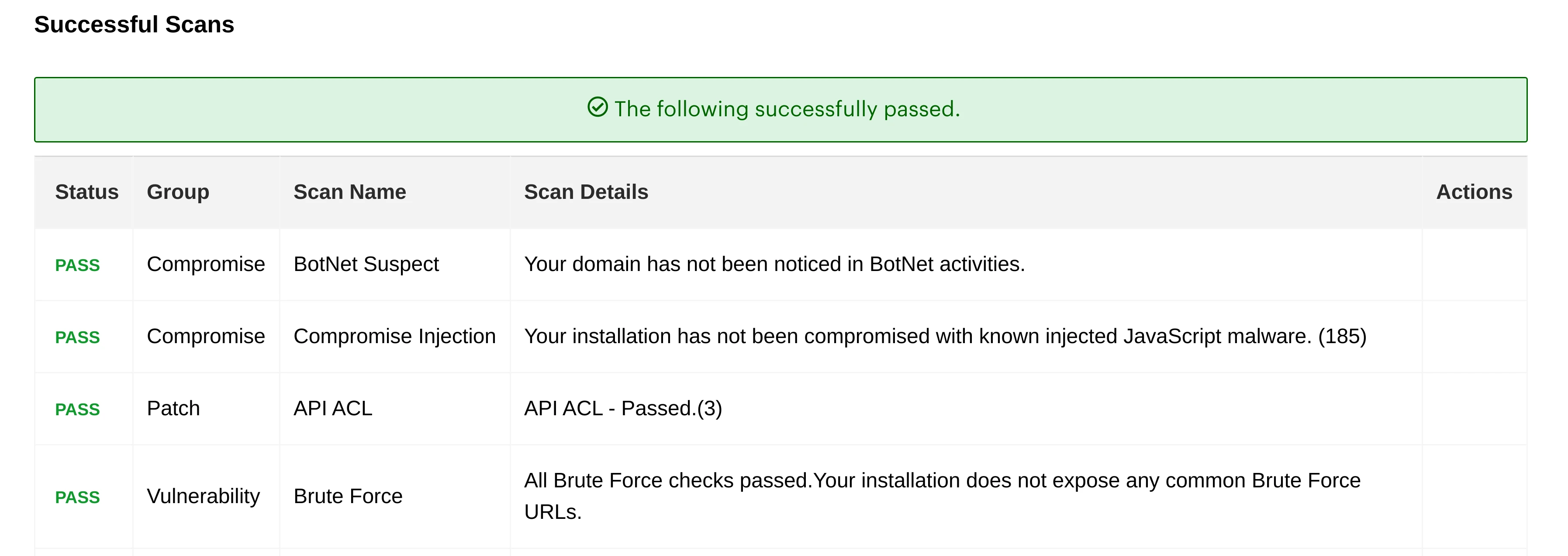Image resolution: width=1568 pixels, height=556 pixels.
Task: Click PASS status for Compromise Injection
Action: click(77, 337)
